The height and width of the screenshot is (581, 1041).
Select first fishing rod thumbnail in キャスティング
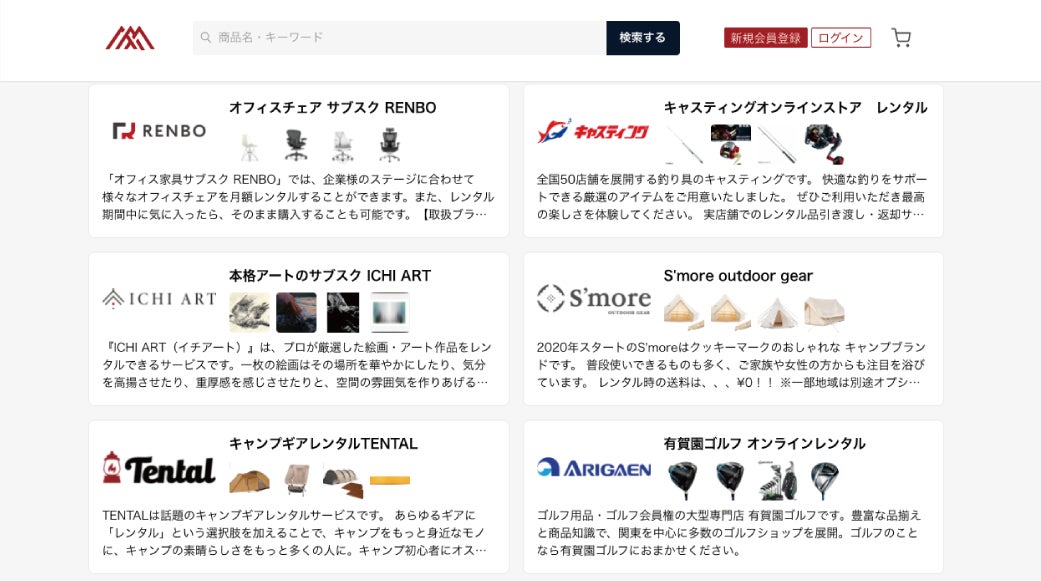click(x=684, y=145)
